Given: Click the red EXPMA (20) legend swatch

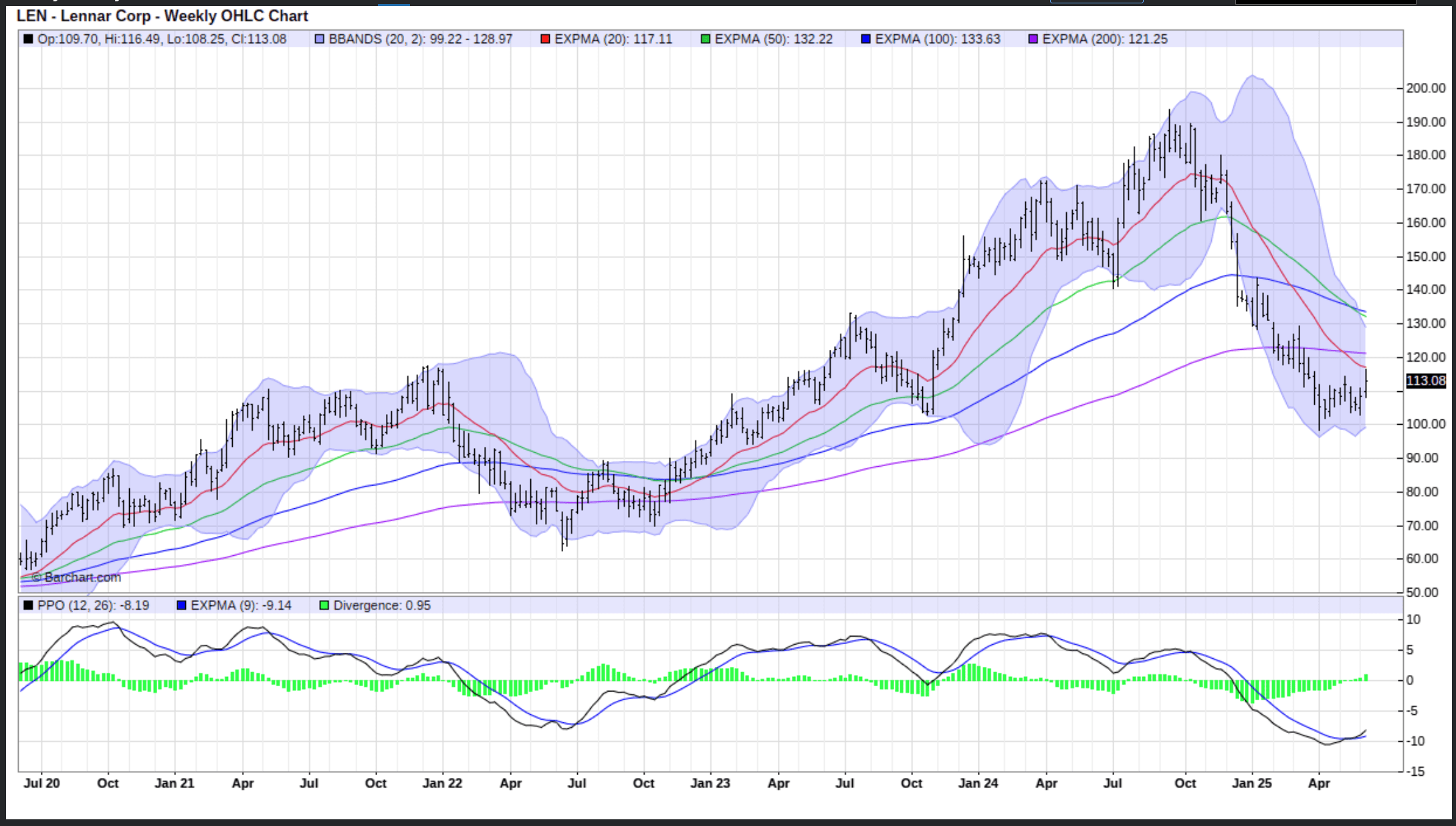Looking at the screenshot, I should pyautogui.click(x=545, y=39).
